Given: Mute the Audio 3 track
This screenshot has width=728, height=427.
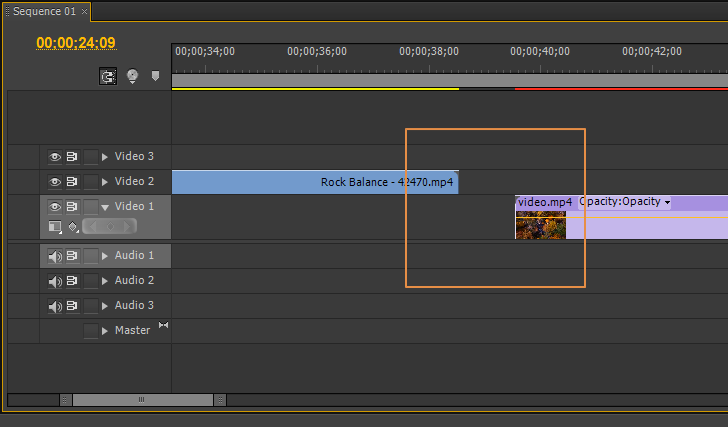Looking at the screenshot, I should pyautogui.click(x=55, y=306).
